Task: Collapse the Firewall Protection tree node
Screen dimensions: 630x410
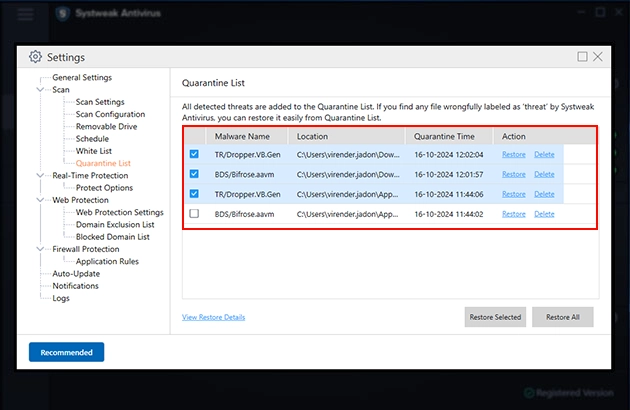Action: (39, 249)
